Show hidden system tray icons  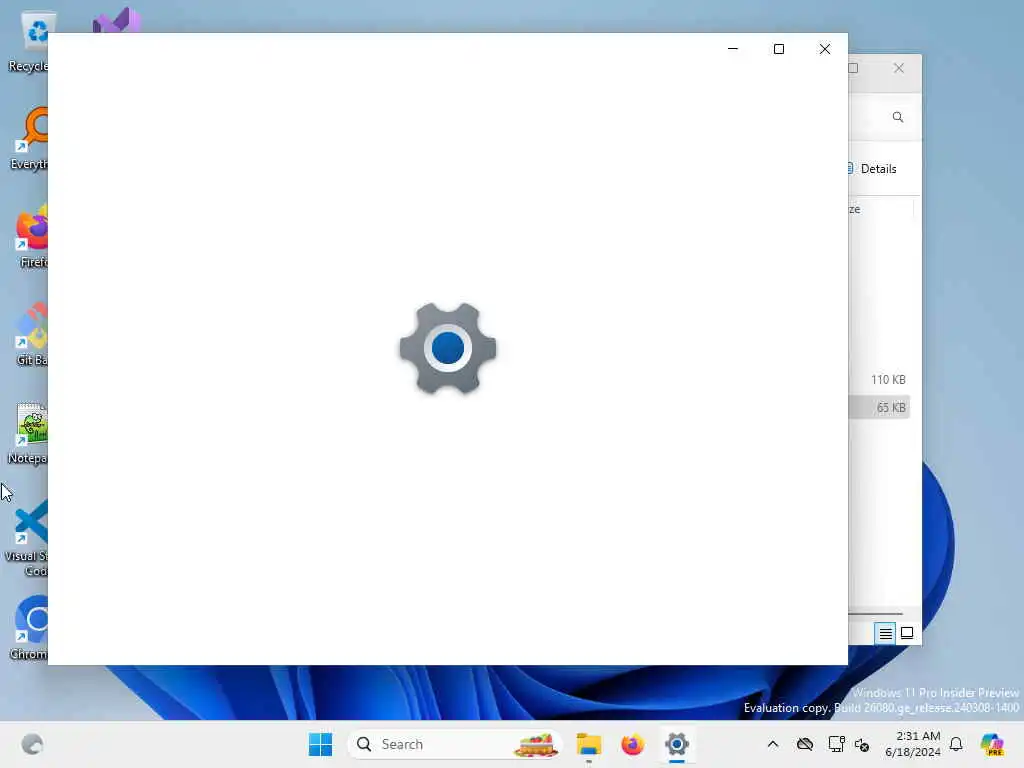click(773, 744)
